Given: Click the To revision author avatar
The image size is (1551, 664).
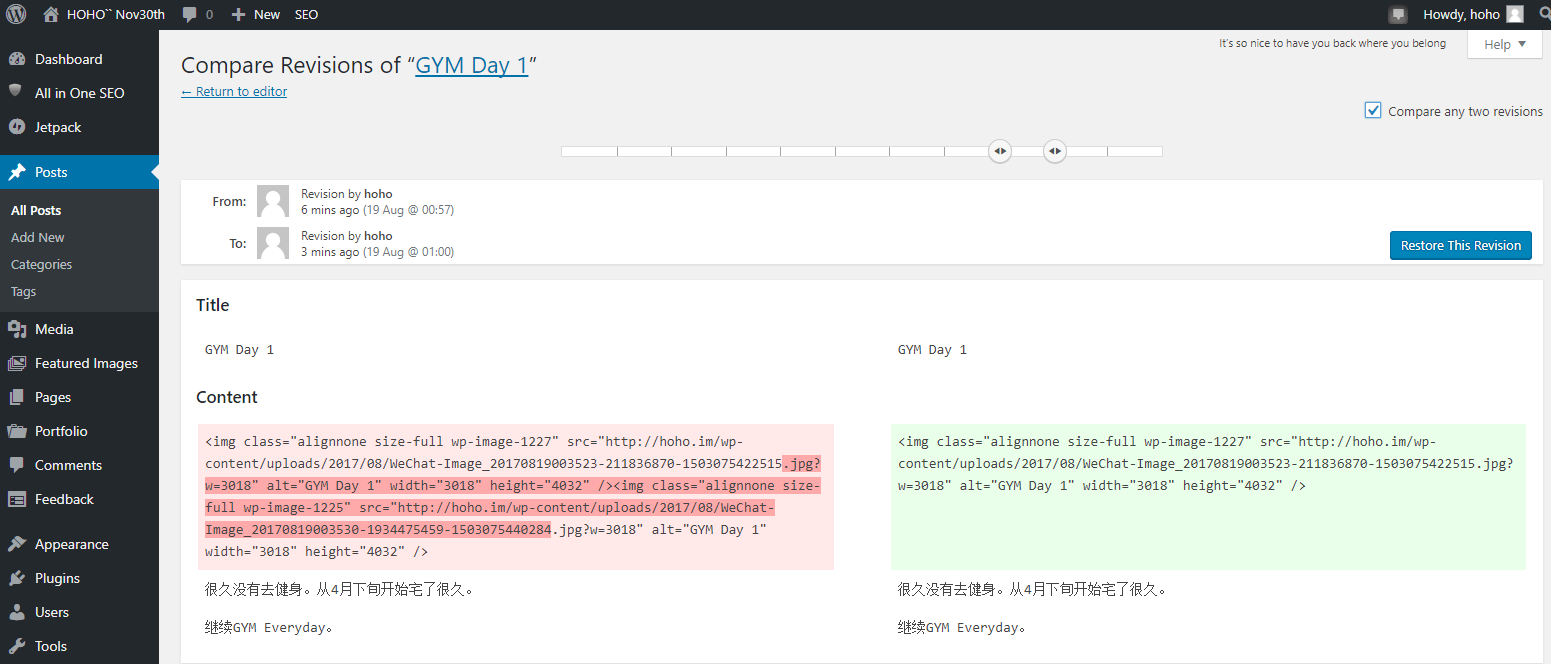Looking at the screenshot, I should click(x=273, y=243).
